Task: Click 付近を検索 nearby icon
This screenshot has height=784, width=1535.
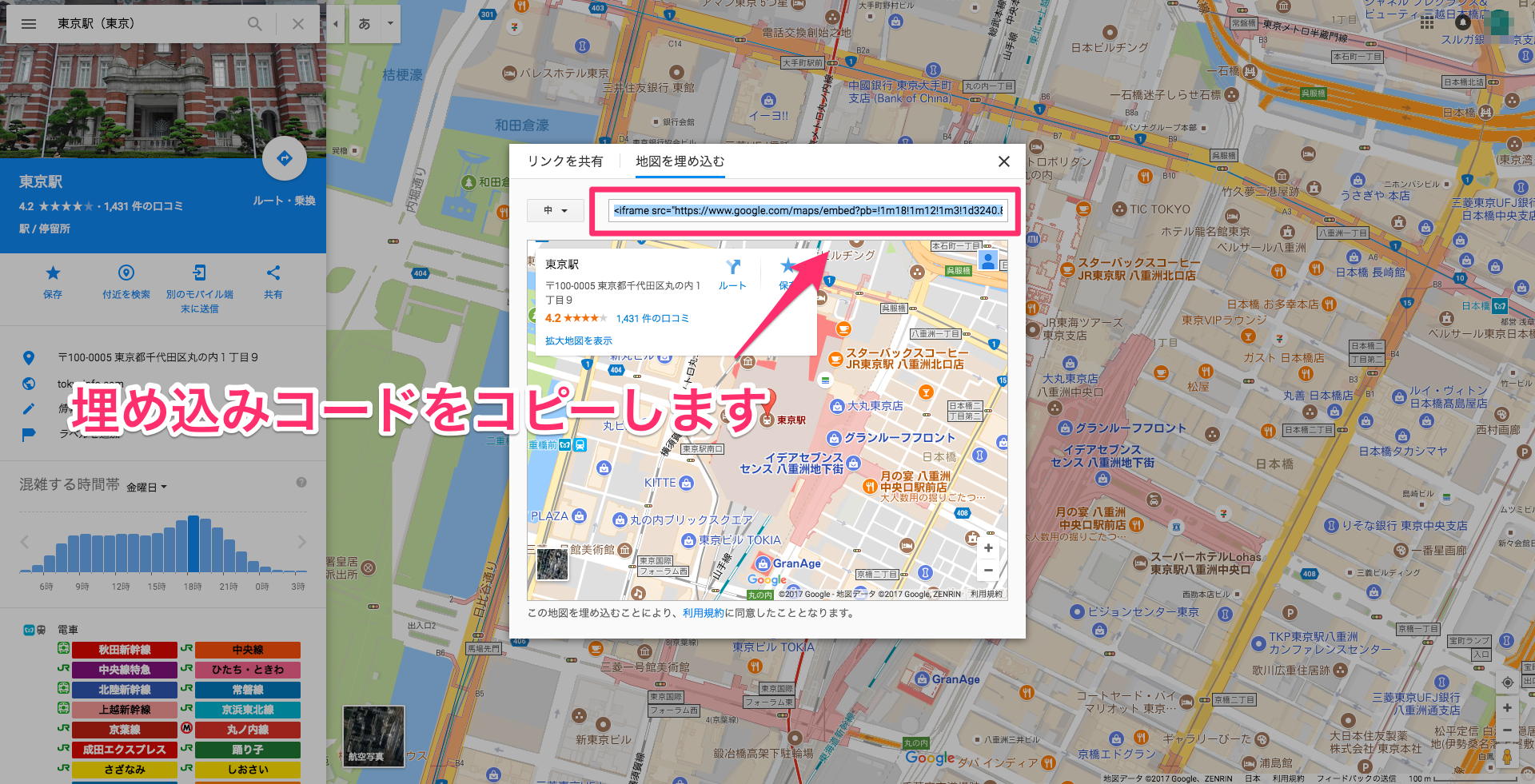Action: pos(126,273)
